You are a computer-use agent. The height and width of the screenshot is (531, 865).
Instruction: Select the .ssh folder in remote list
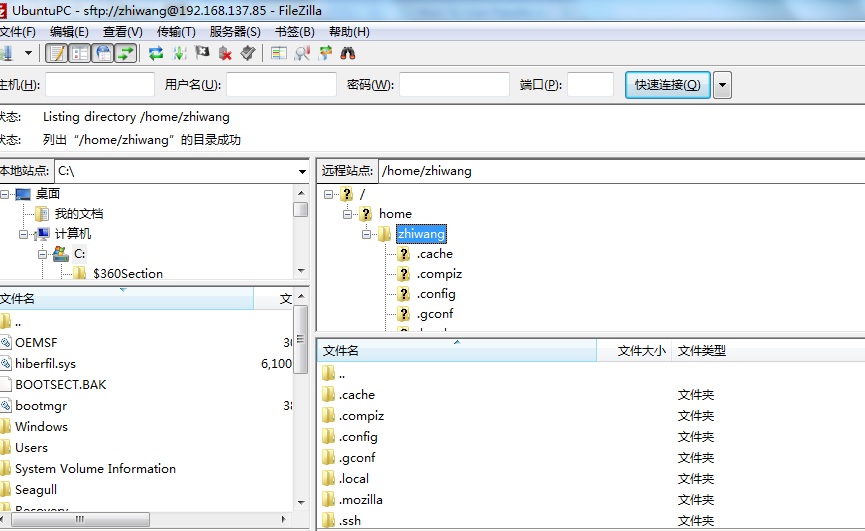(349, 521)
